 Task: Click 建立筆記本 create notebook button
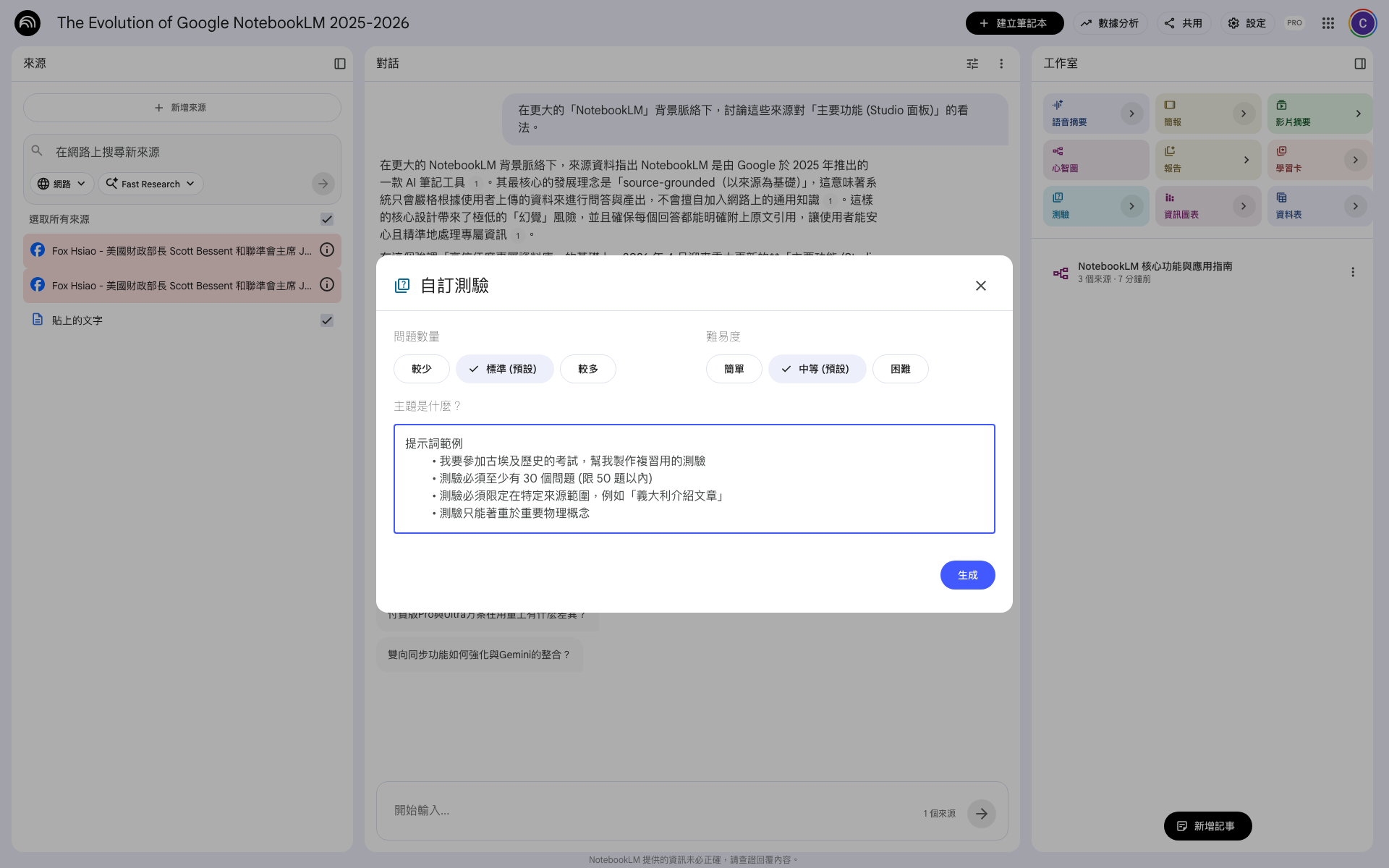pyautogui.click(x=1014, y=23)
